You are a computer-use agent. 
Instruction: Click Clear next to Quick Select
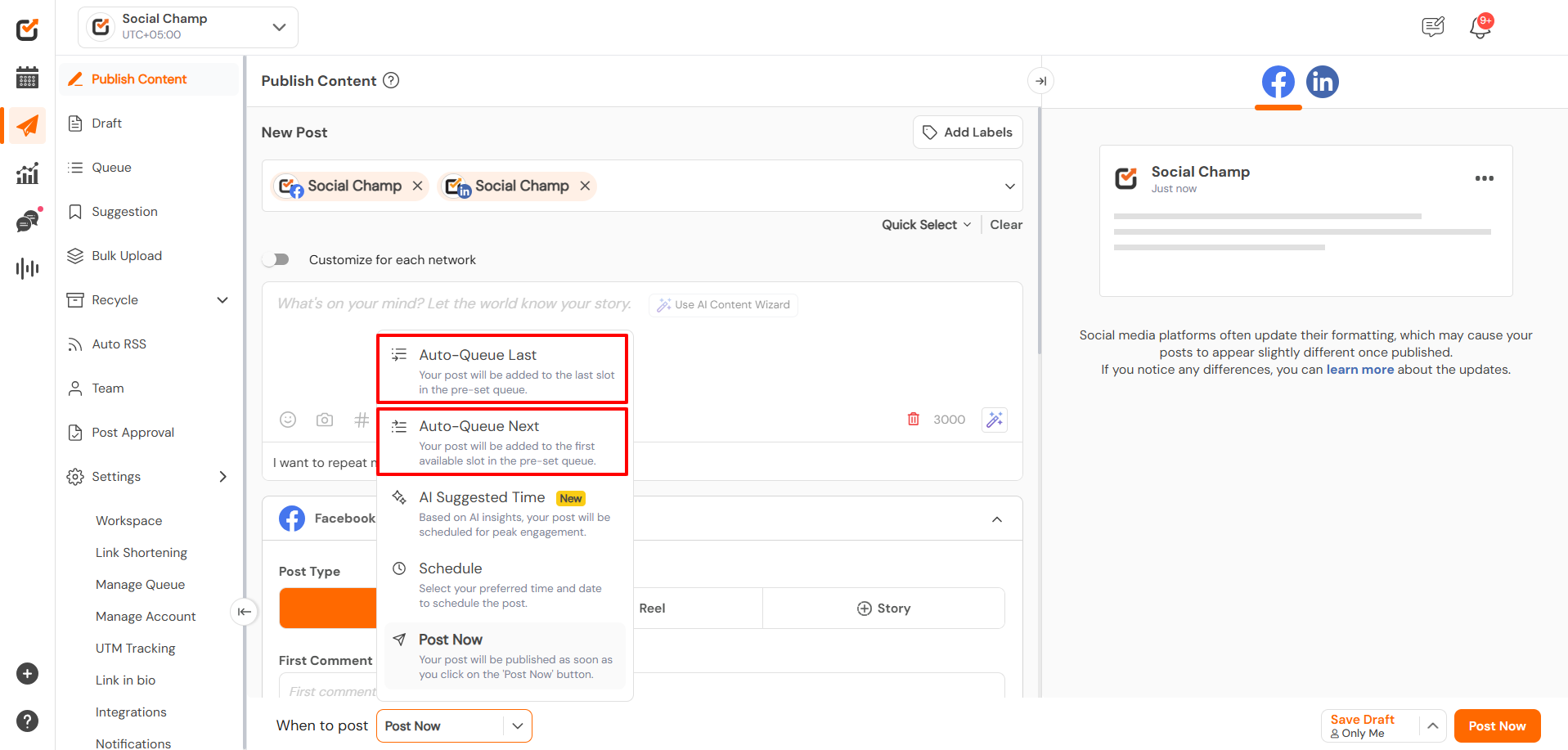point(1006,225)
